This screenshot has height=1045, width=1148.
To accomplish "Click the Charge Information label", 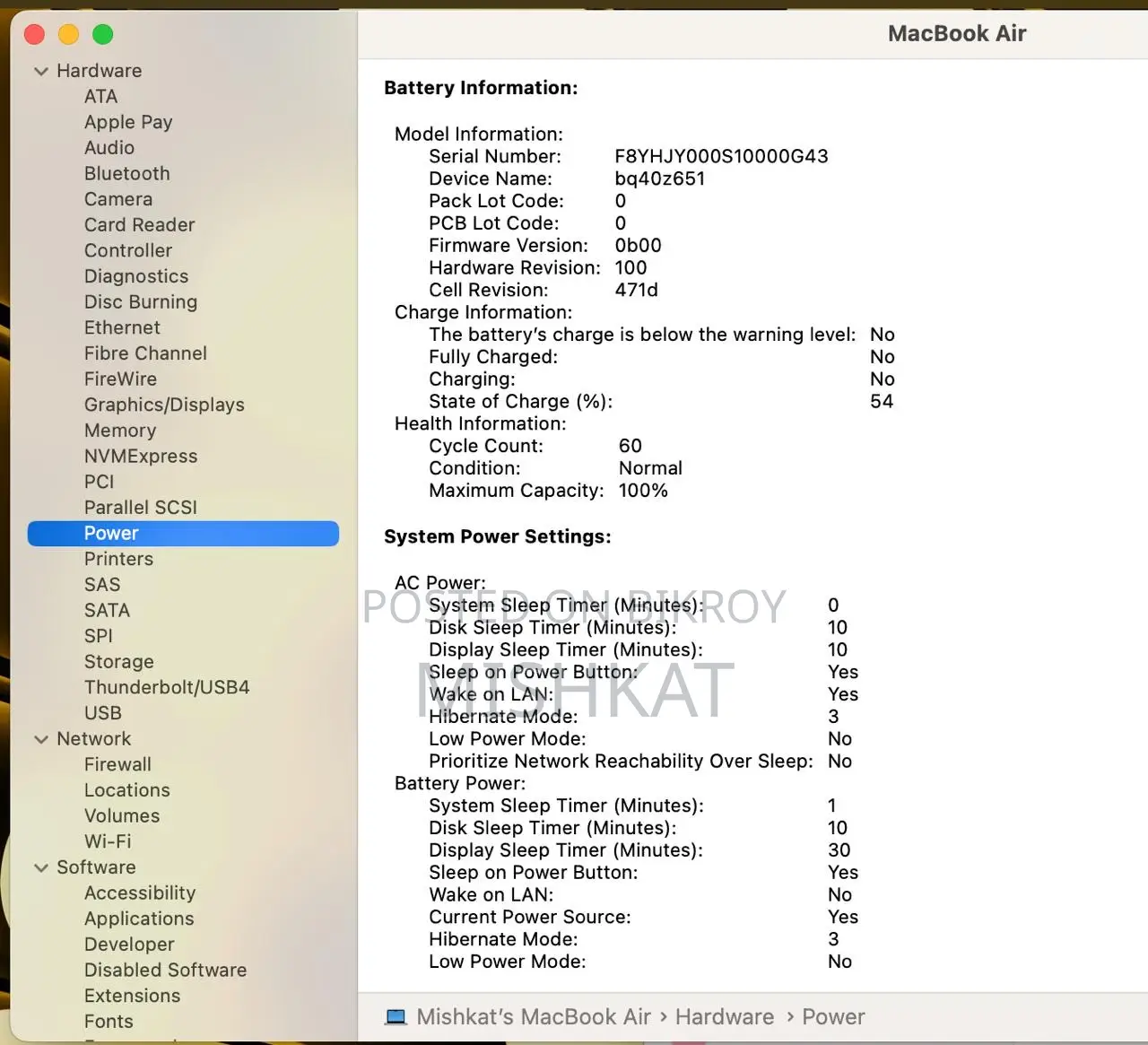I will 483,313.
